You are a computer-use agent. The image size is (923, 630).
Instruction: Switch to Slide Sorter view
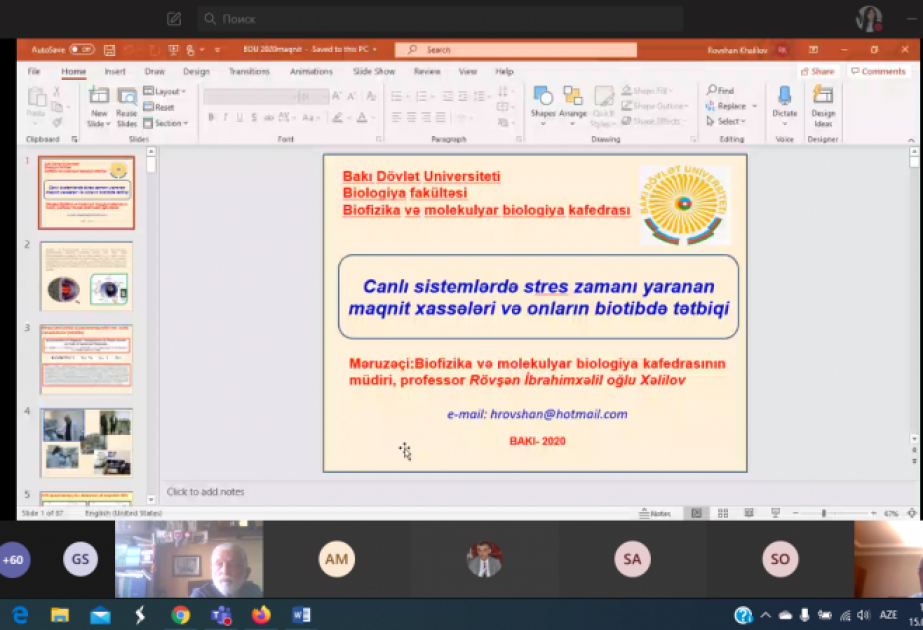click(723, 513)
